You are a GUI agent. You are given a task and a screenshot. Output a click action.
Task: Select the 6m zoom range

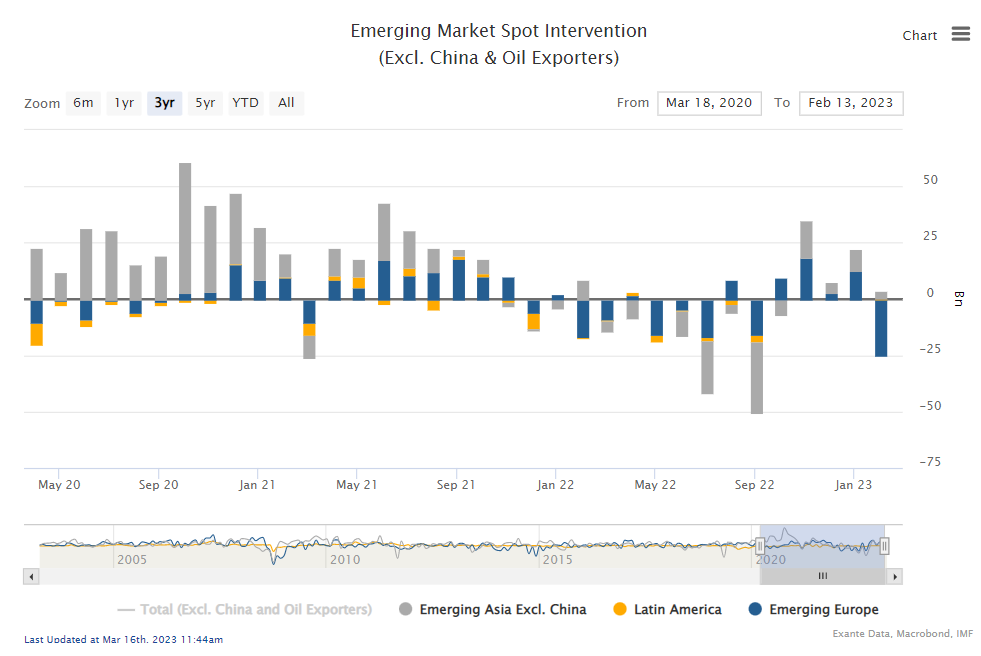click(x=83, y=103)
